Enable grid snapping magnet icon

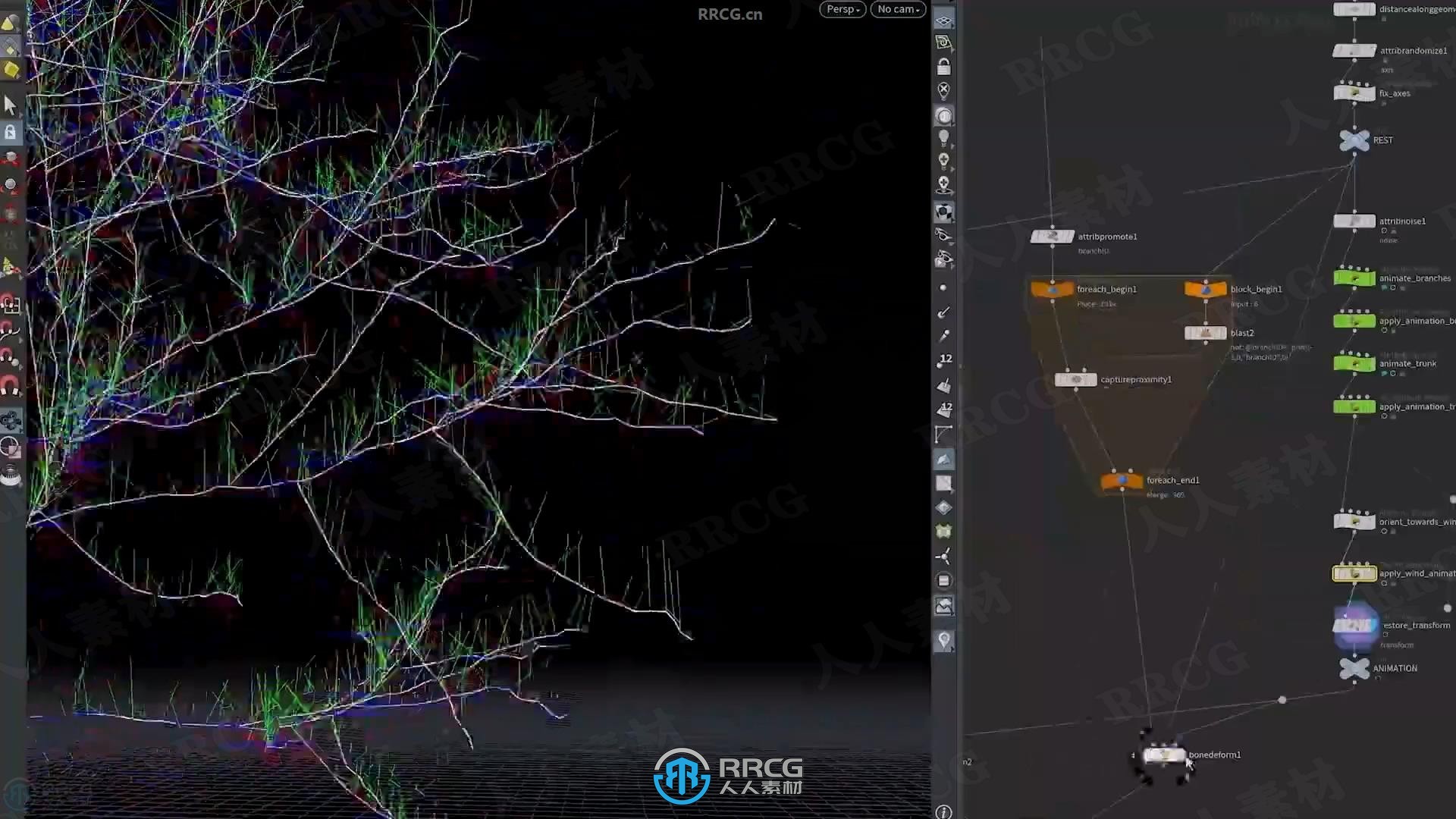click(10, 304)
